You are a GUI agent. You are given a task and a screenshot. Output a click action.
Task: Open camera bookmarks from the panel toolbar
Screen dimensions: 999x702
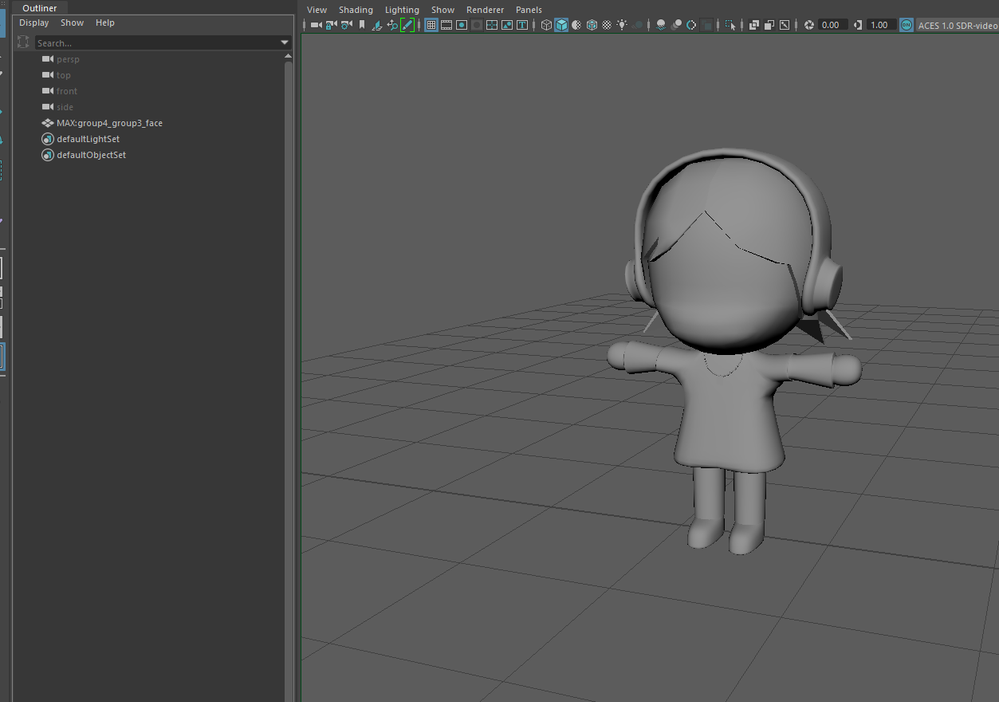pos(361,25)
